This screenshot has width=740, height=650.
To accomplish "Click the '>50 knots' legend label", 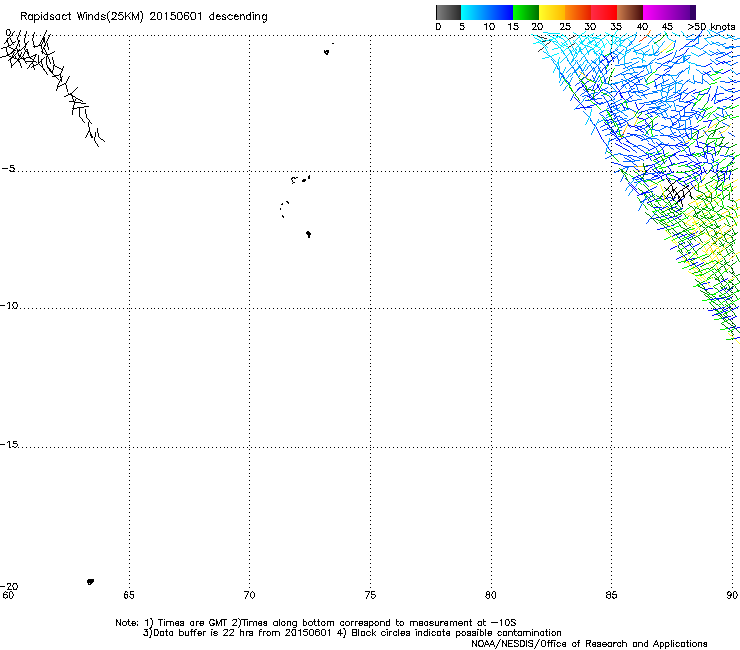I will [x=711, y=27].
